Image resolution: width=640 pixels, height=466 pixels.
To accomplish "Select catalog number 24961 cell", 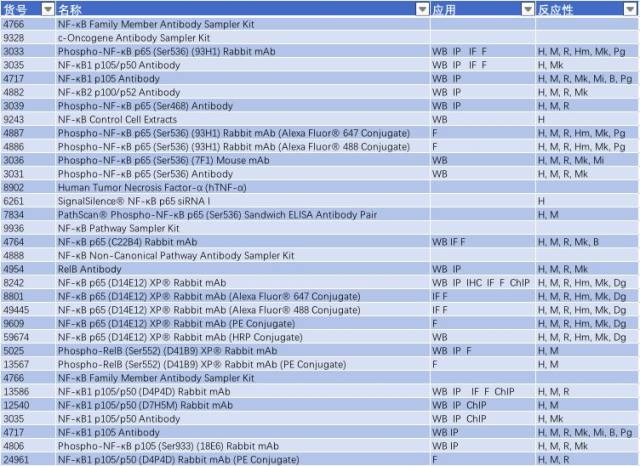I will (x=28, y=459).
